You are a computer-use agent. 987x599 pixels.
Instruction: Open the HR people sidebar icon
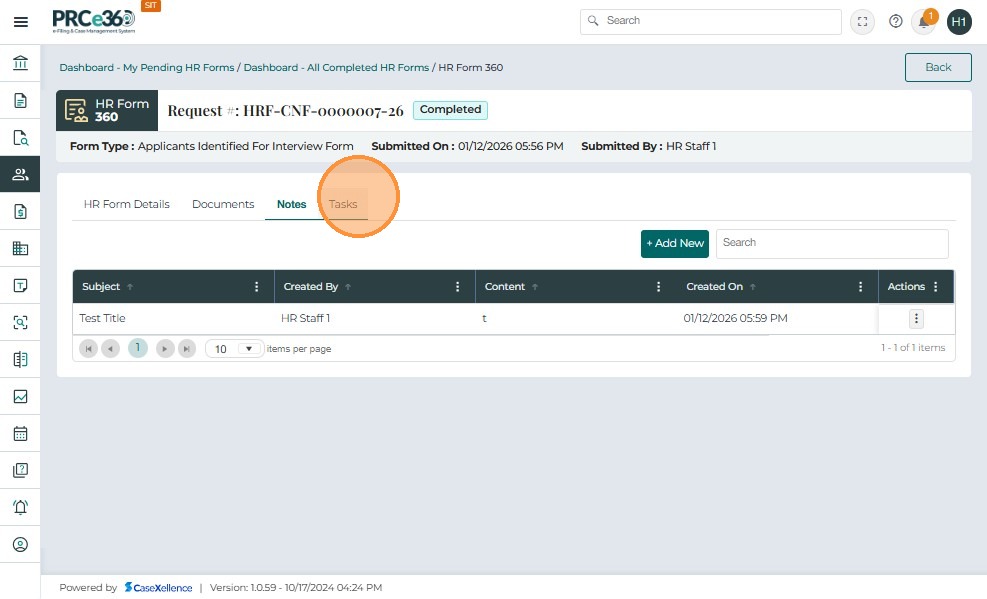click(20, 174)
